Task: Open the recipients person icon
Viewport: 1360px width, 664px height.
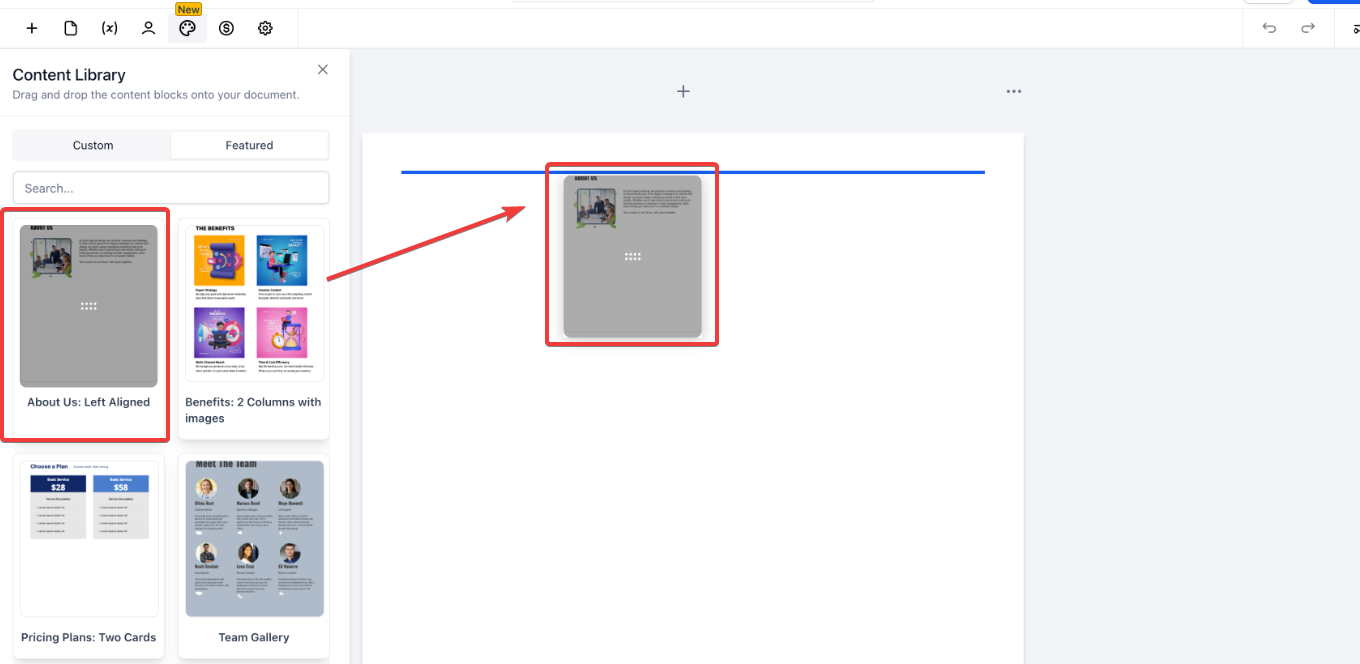Action: click(148, 28)
